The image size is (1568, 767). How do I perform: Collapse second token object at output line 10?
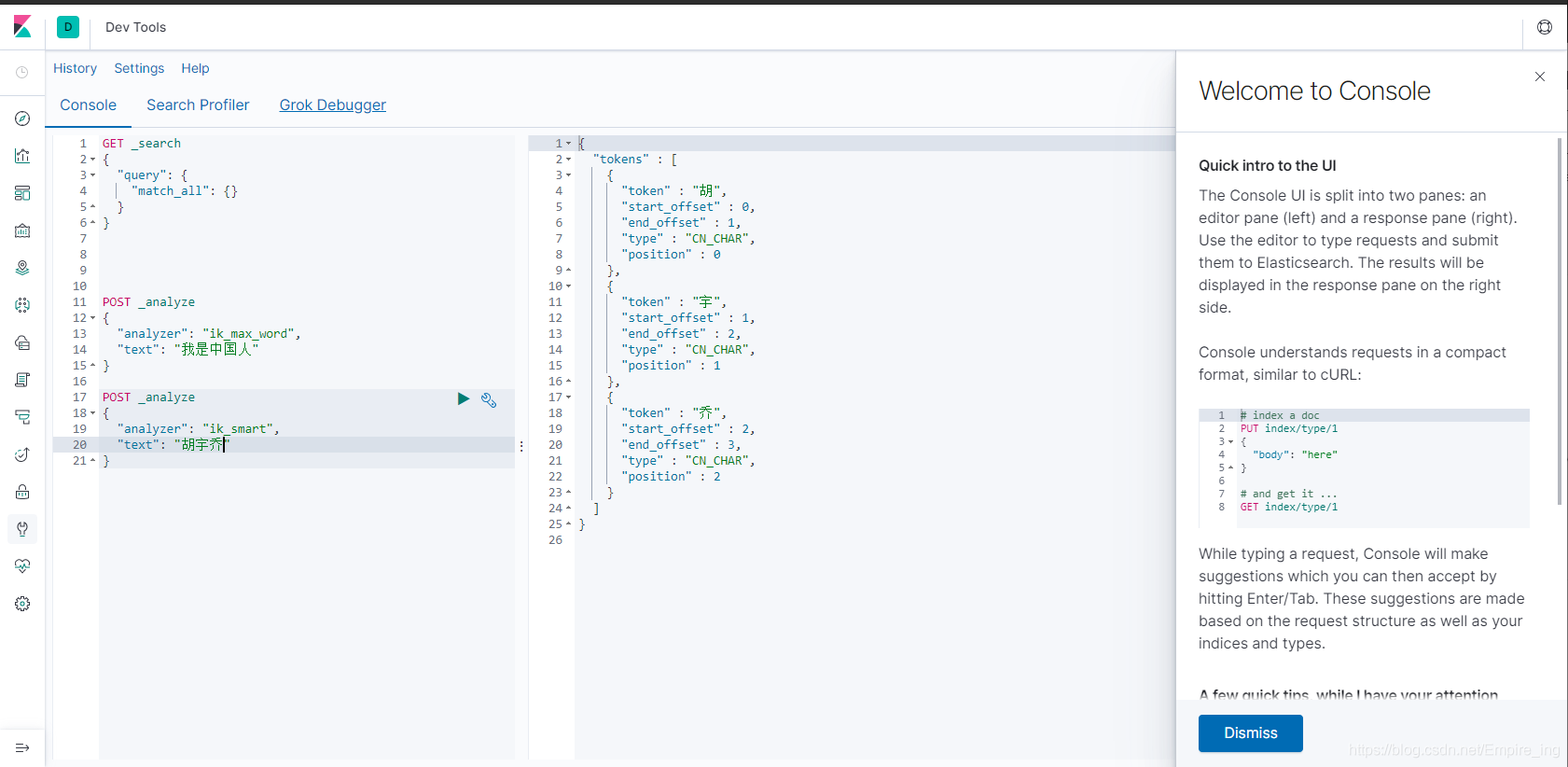(x=569, y=286)
